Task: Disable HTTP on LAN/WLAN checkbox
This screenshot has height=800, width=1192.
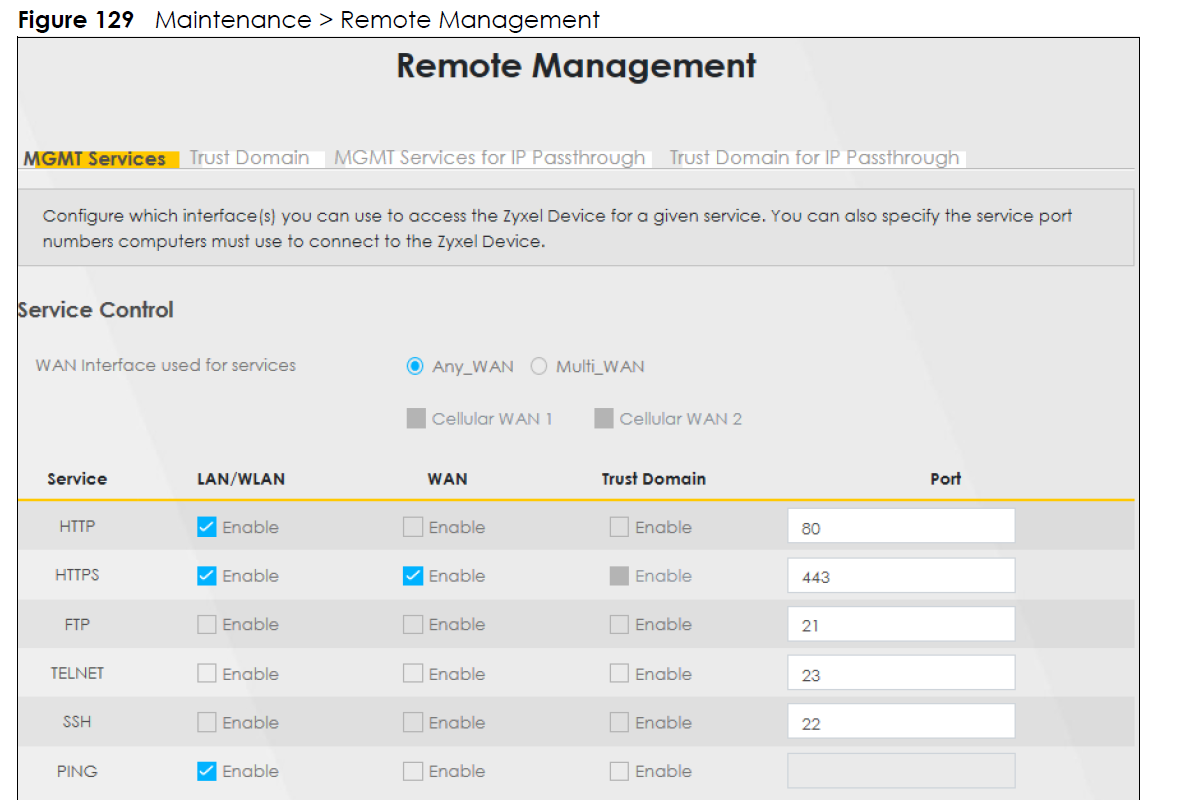Action: [x=207, y=527]
